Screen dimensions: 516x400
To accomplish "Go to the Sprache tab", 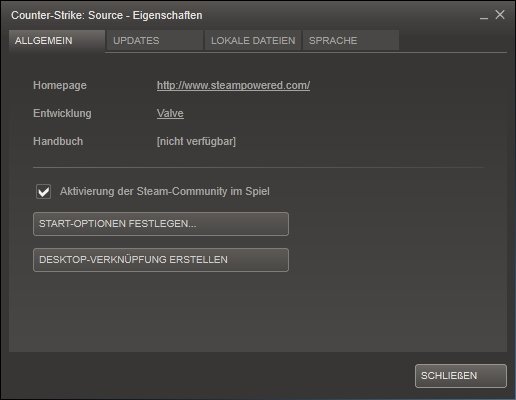I will 351,41.
